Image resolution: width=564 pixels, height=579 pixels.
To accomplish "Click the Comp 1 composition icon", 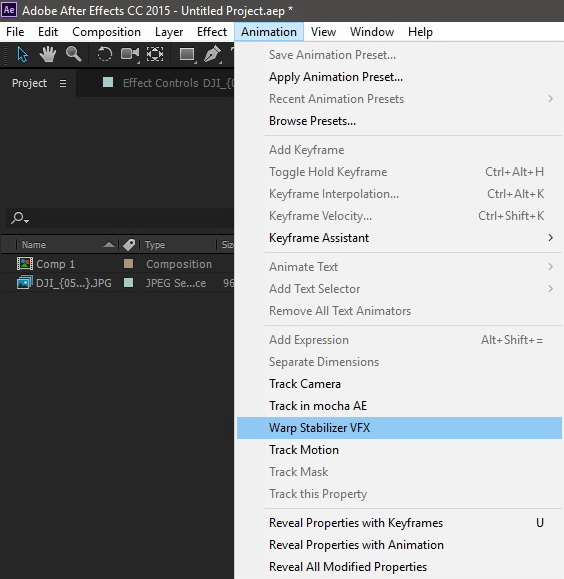I will 25,264.
